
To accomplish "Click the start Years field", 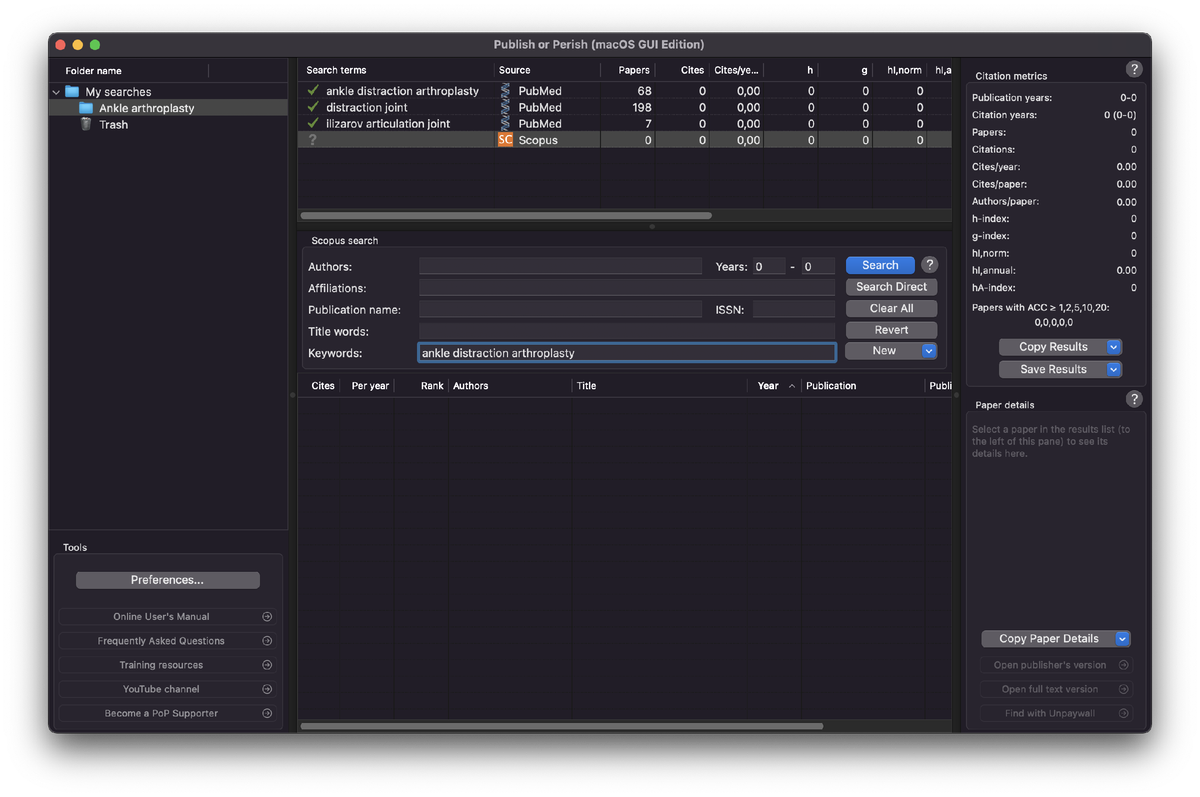I will point(769,266).
